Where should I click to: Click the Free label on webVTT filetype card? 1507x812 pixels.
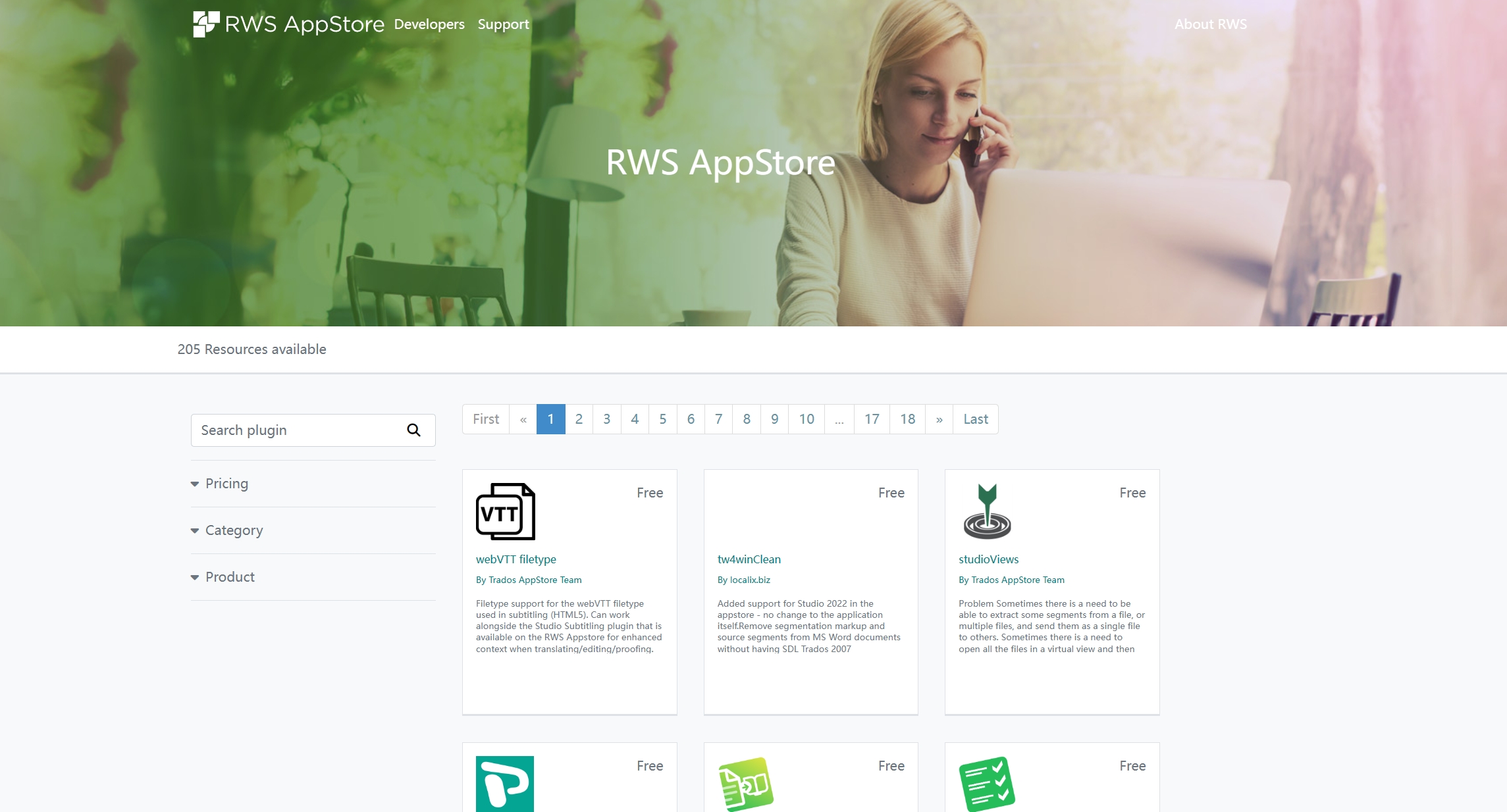pyautogui.click(x=649, y=492)
